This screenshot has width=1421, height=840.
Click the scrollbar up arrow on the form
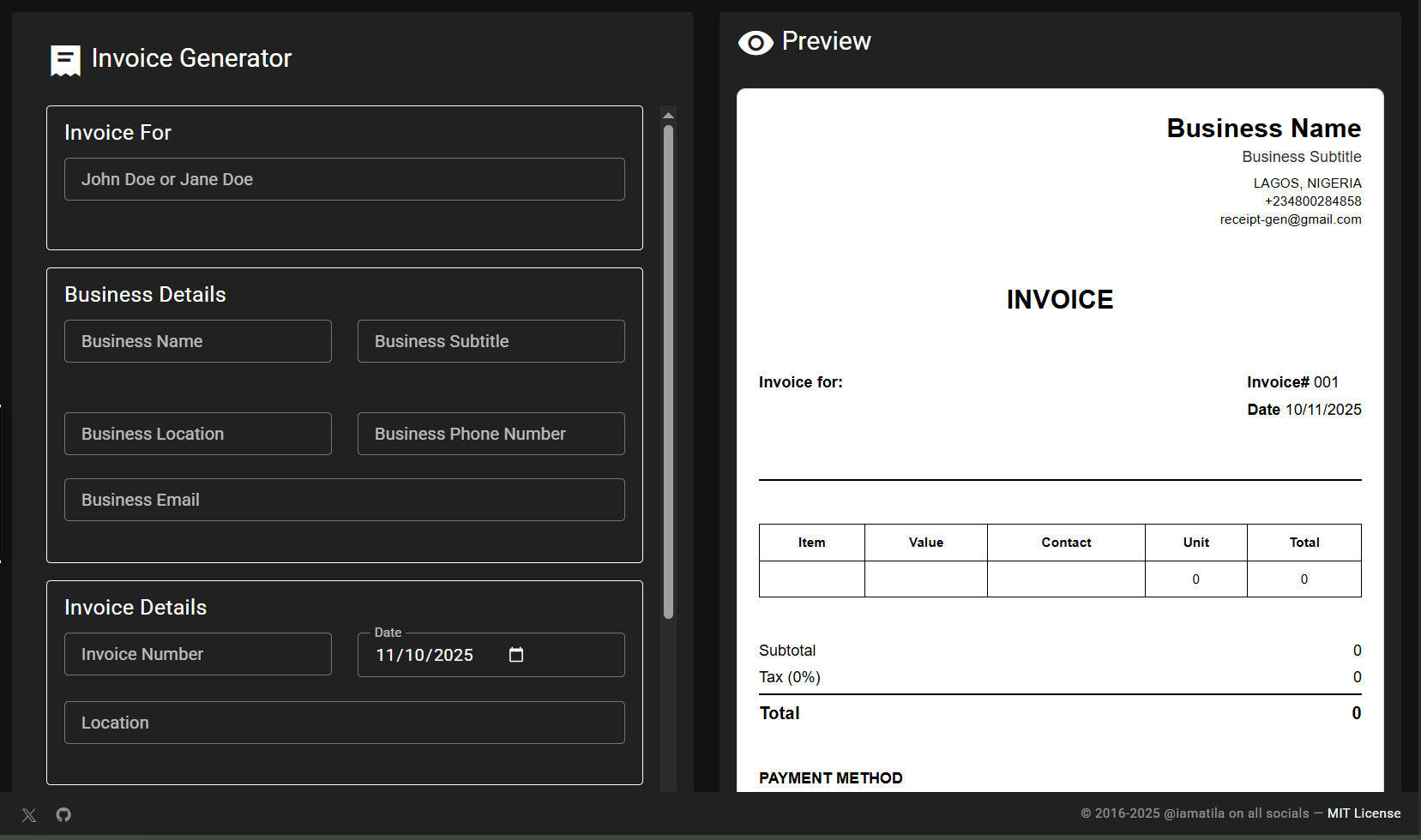tap(668, 114)
